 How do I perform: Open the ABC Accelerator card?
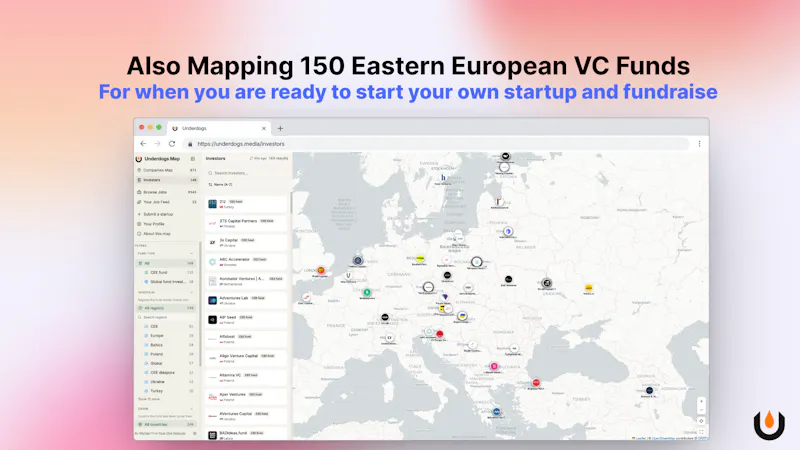click(246, 262)
